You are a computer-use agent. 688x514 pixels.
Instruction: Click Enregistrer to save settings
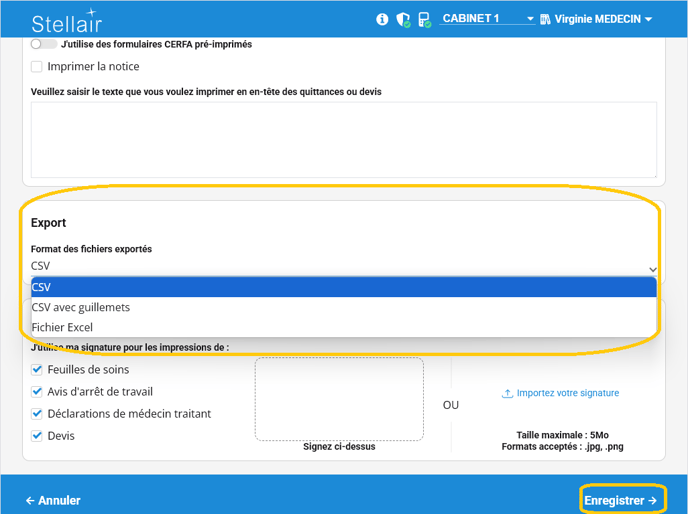pyautogui.click(x=620, y=500)
